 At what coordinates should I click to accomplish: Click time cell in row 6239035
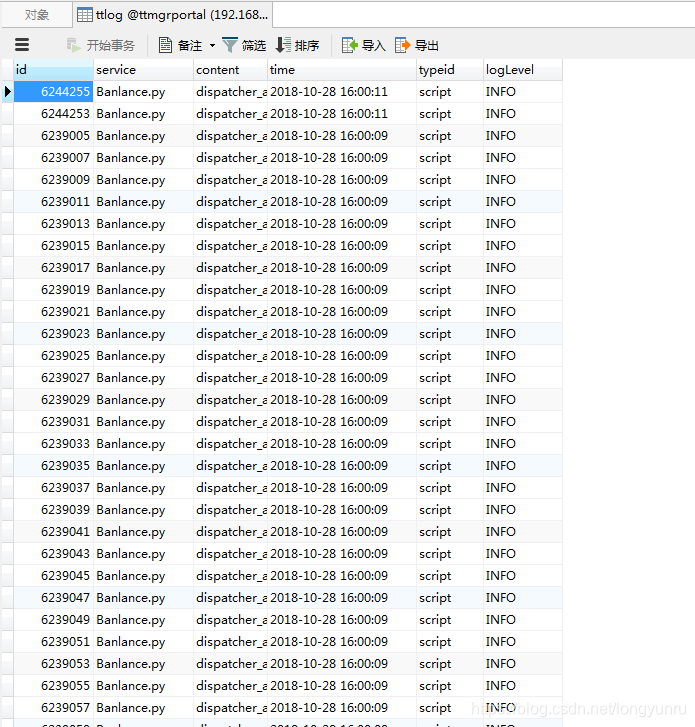pyautogui.click(x=342, y=466)
